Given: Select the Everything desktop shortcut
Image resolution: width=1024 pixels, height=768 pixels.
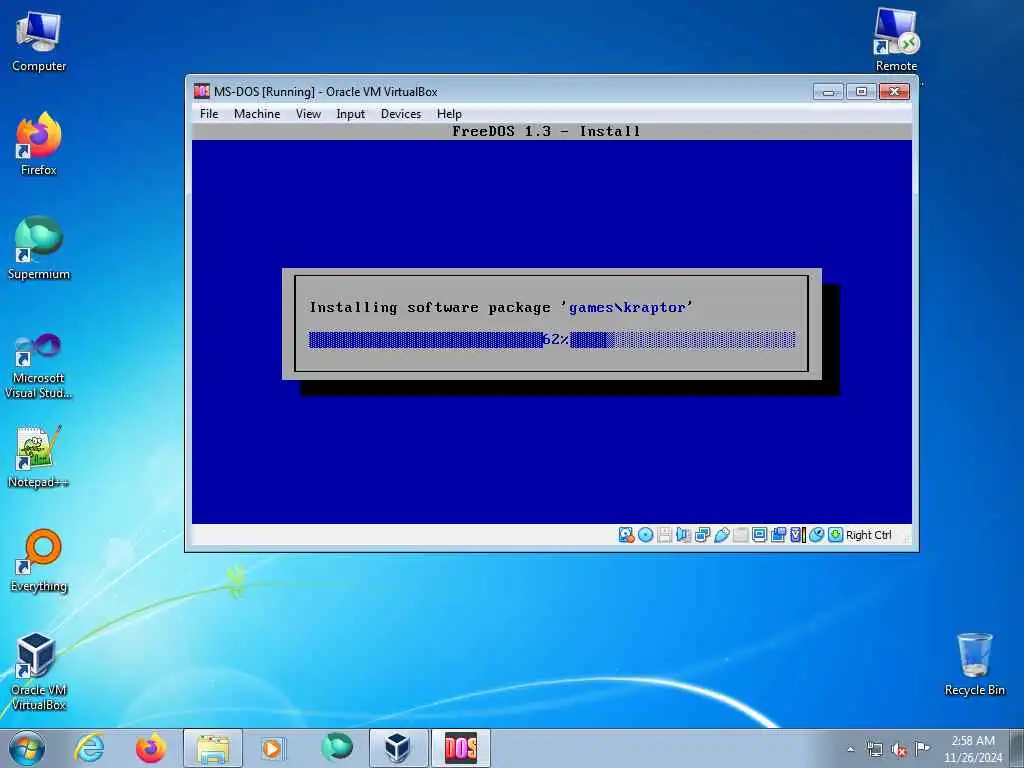Looking at the screenshot, I should tap(39, 561).
